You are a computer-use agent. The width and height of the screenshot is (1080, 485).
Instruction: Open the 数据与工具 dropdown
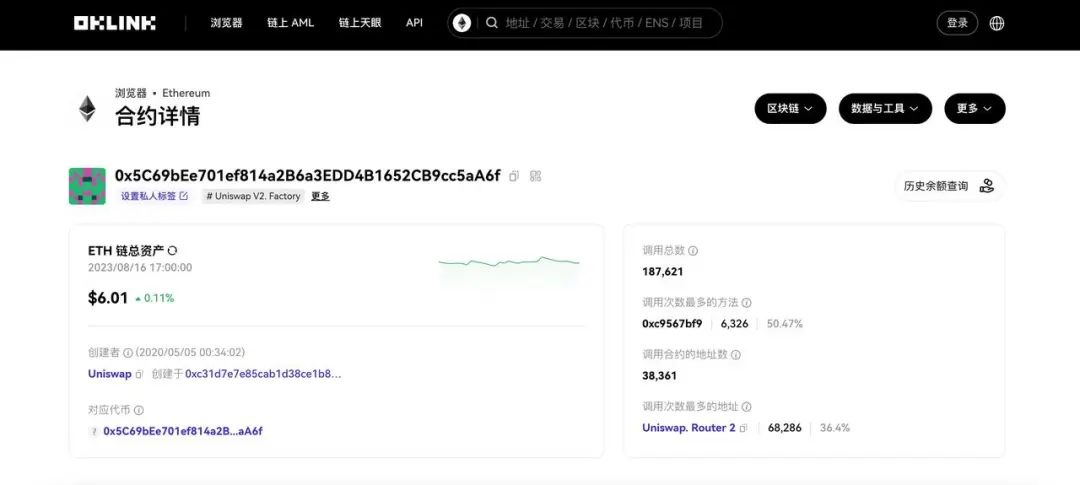click(885, 109)
